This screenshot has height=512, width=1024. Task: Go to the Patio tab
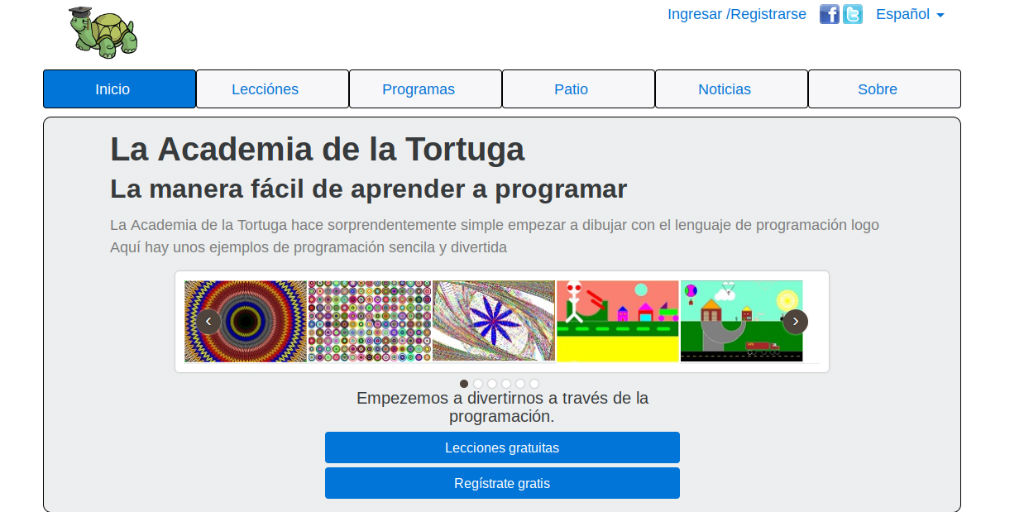578,89
